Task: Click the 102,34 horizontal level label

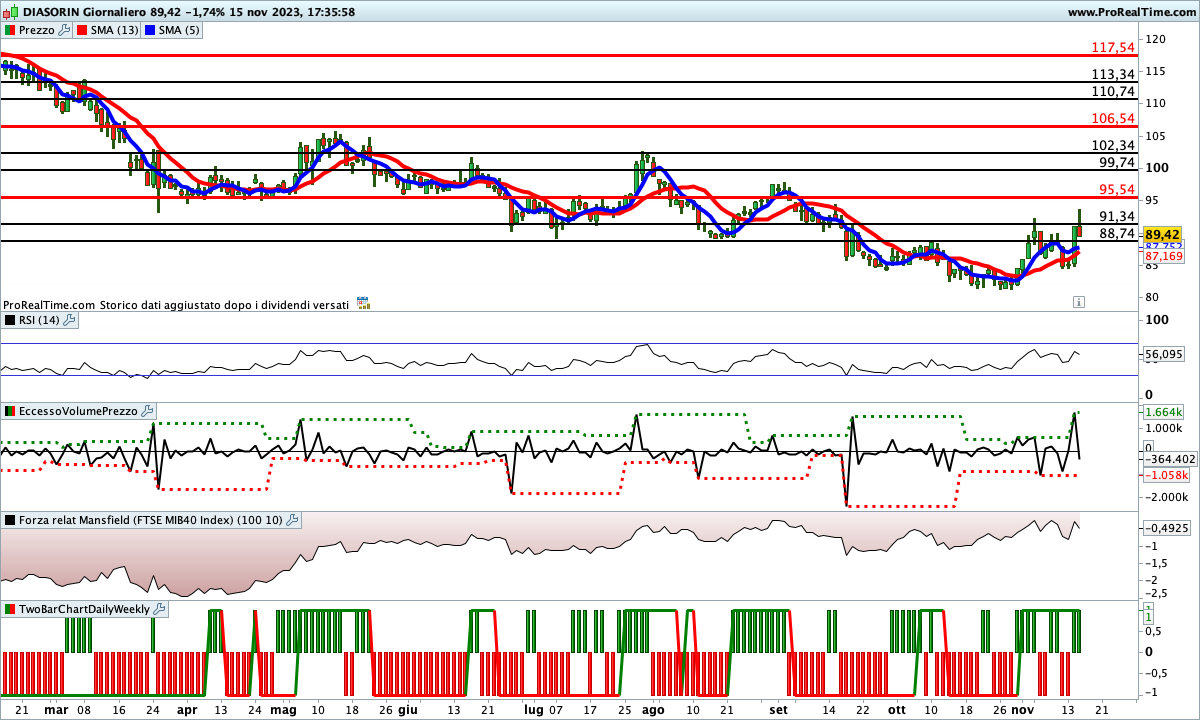Action: (1113, 145)
